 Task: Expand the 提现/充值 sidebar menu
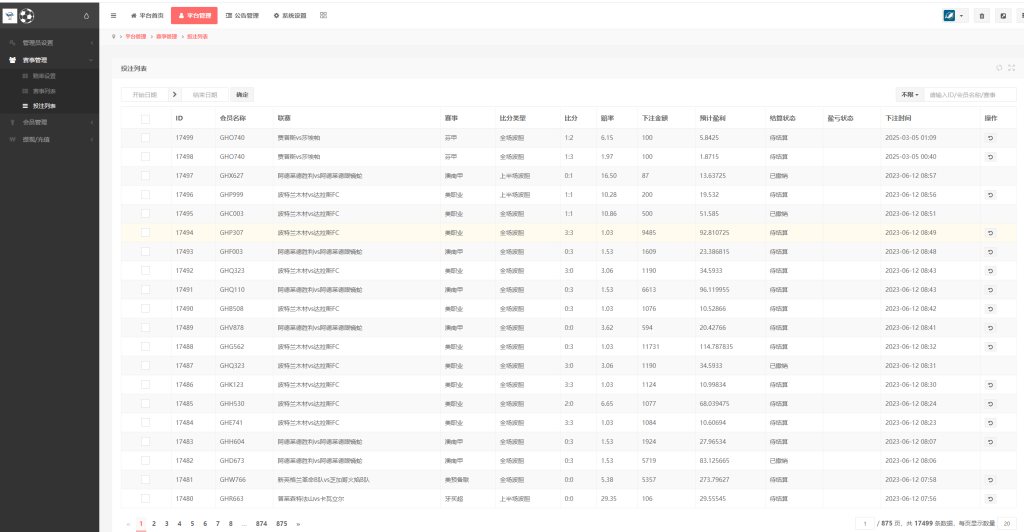(x=50, y=139)
